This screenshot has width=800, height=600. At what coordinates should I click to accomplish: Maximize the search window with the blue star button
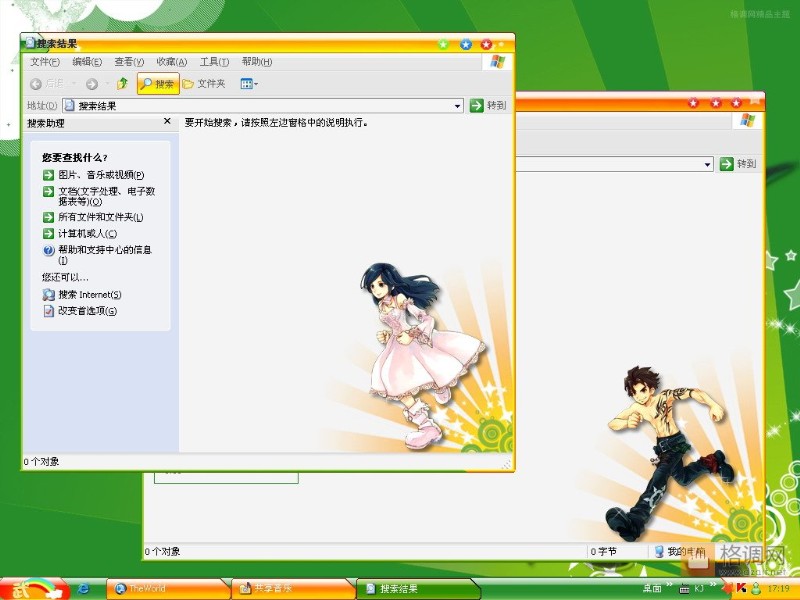point(466,44)
